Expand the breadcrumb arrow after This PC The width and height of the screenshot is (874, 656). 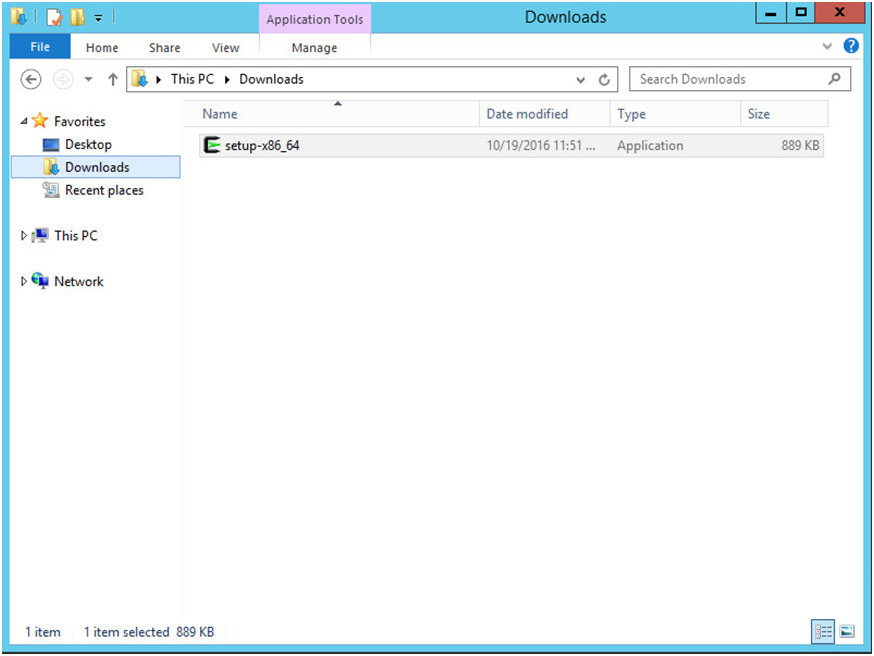tap(227, 80)
